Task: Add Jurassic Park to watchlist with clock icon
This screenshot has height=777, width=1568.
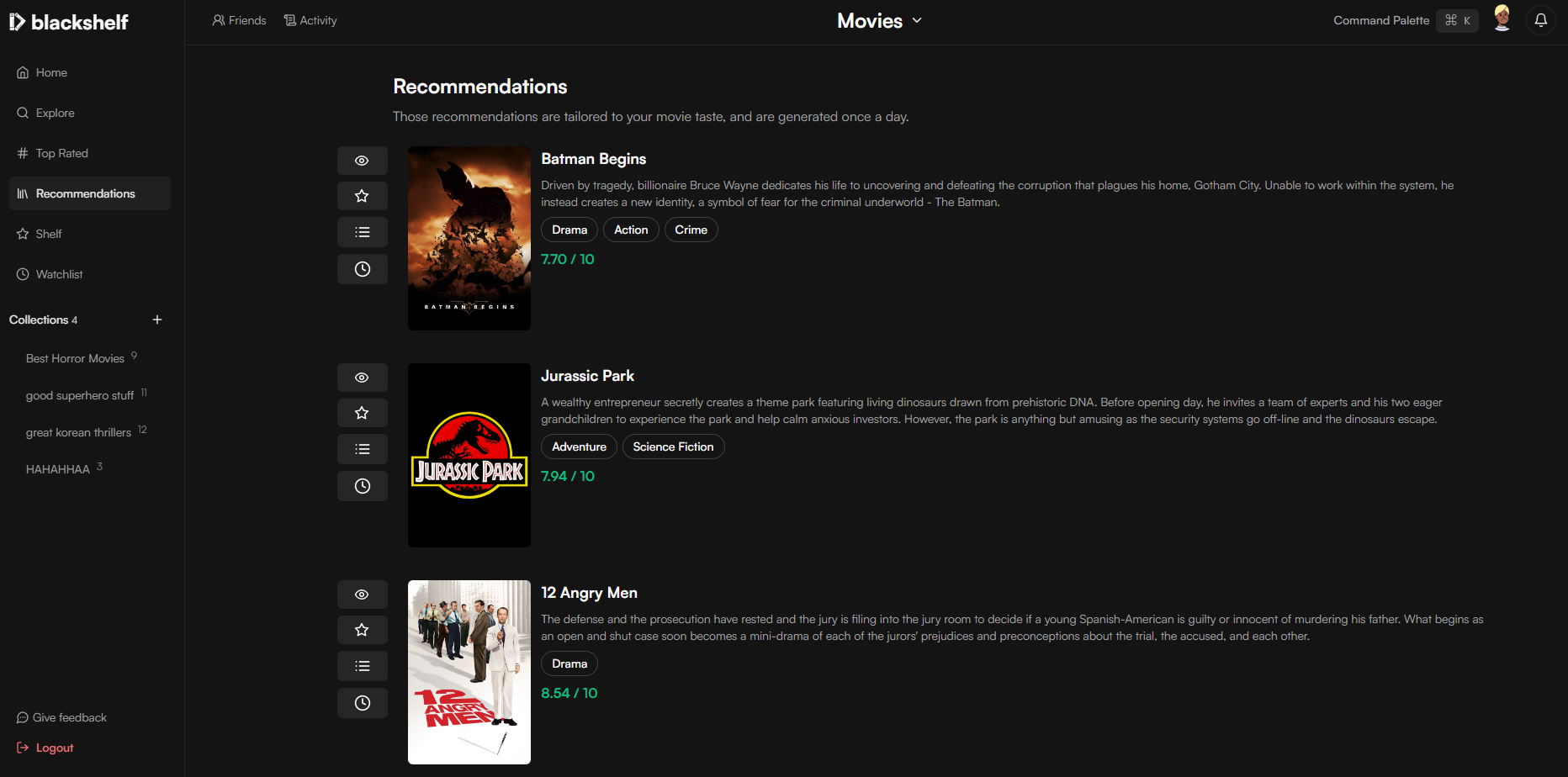Action: tap(362, 486)
